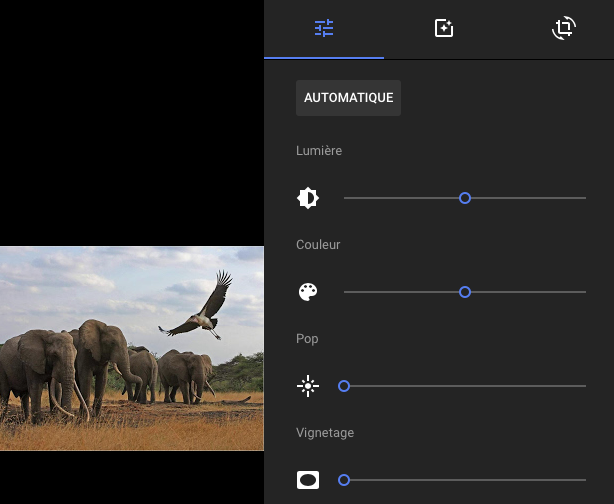Select the Lumière slider handle
Viewport: 614px width, 504px height.
[465, 198]
